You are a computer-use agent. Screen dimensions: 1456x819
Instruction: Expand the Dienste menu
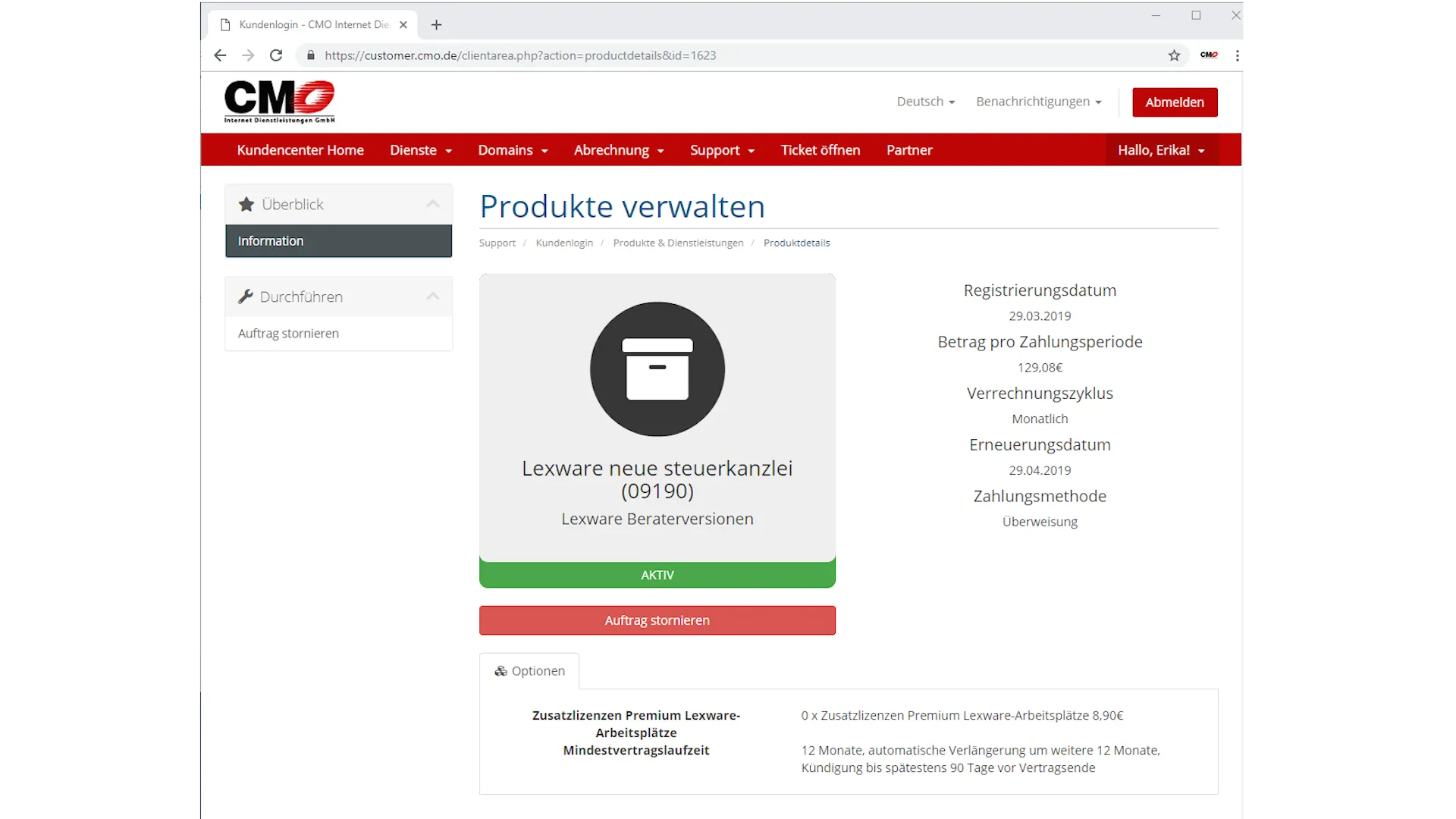(421, 150)
